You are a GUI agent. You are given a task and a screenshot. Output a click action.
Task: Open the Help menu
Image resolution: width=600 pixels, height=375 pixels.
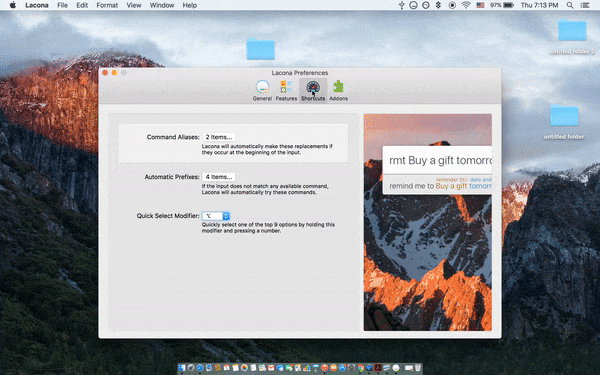coord(190,5)
